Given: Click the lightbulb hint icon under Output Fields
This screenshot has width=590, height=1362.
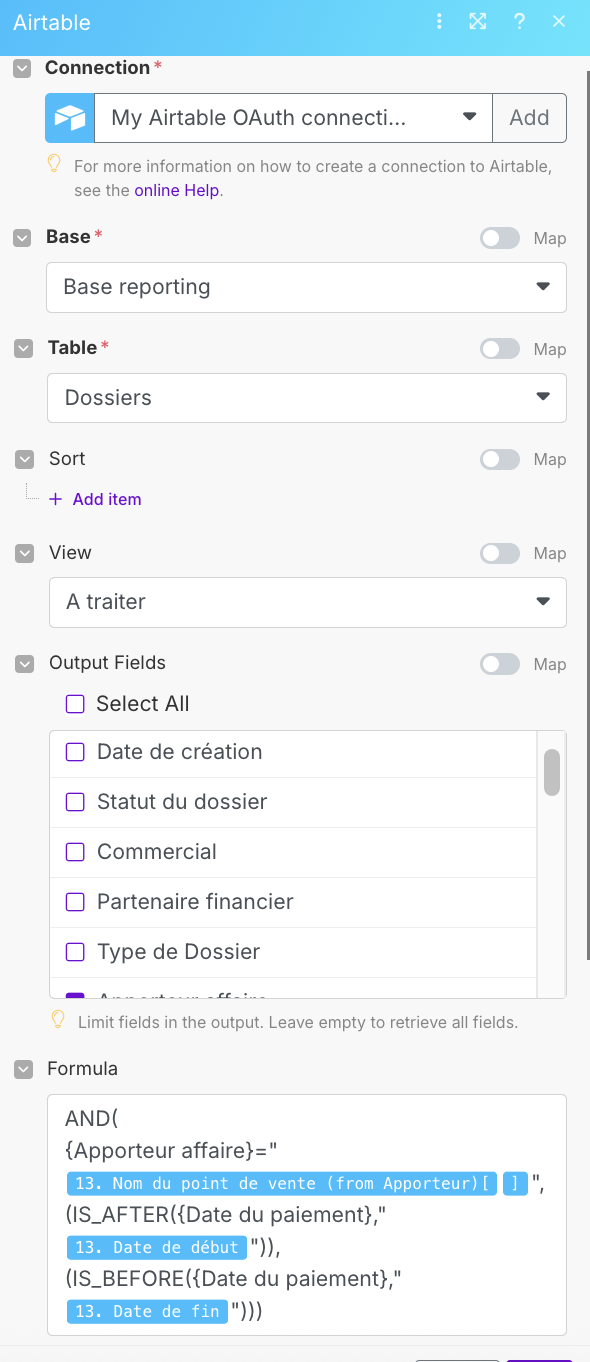Looking at the screenshot, I should (x=59, y=1019).
